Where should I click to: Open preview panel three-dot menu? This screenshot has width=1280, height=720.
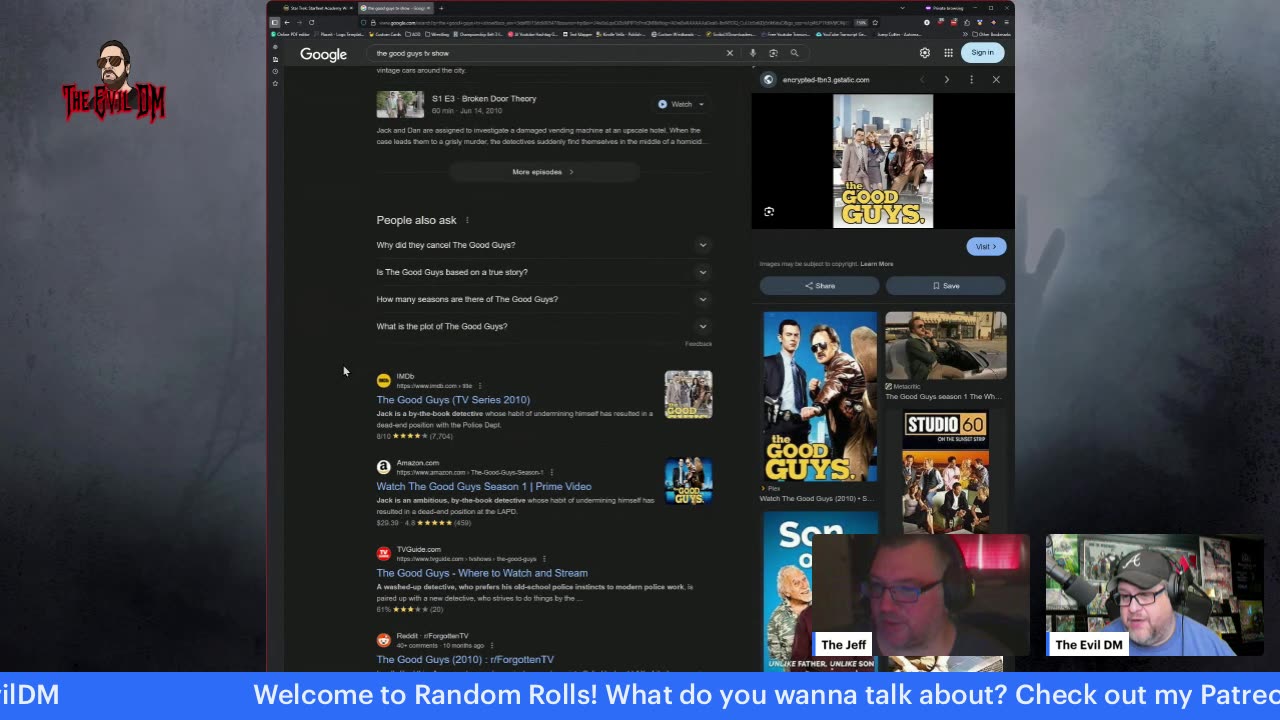[971, 79]
